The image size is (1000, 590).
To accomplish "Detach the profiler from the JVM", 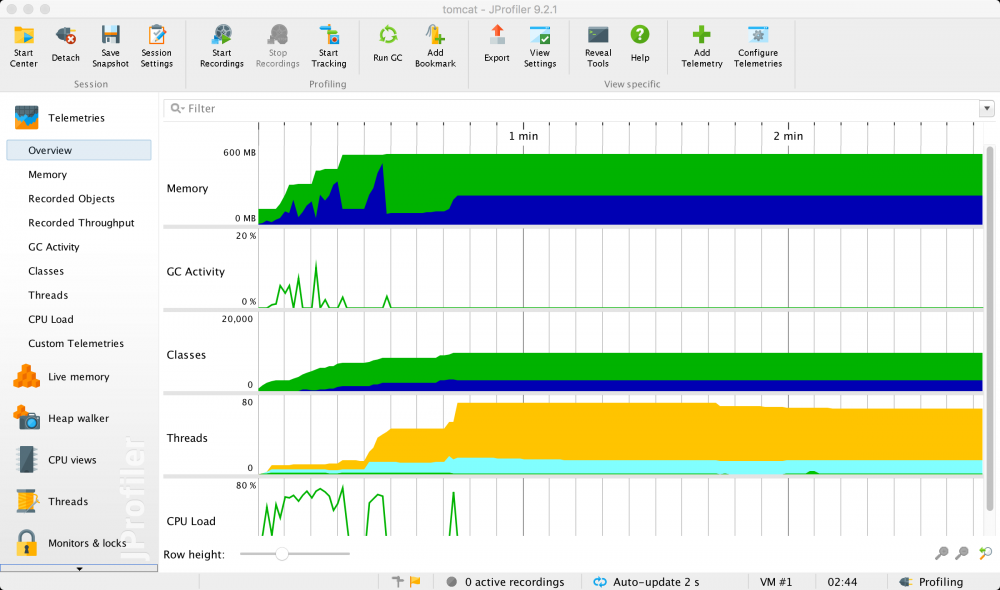I will (66, 46).
